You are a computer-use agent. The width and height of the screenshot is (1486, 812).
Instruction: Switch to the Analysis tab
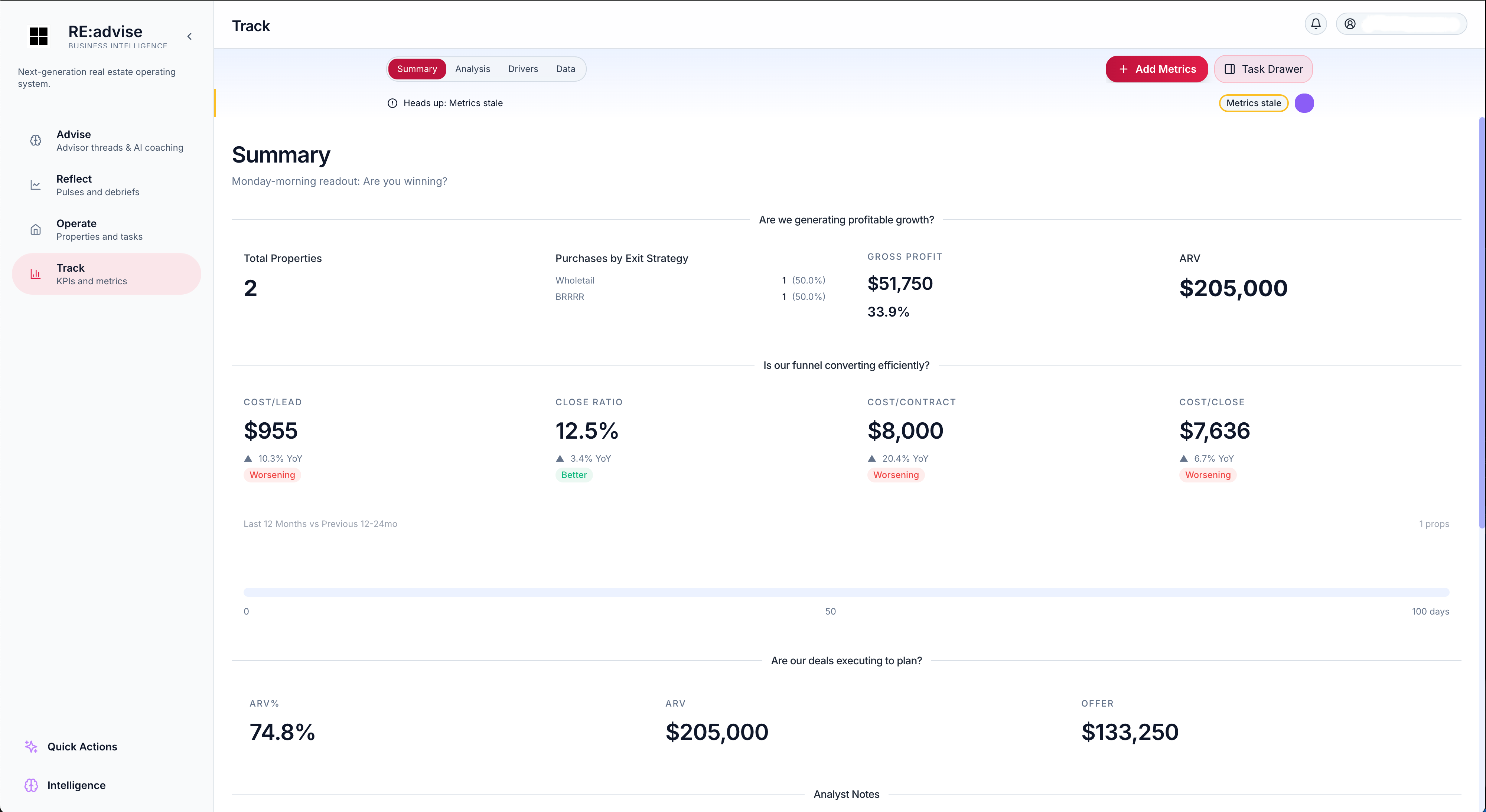(x=472, y=69)
